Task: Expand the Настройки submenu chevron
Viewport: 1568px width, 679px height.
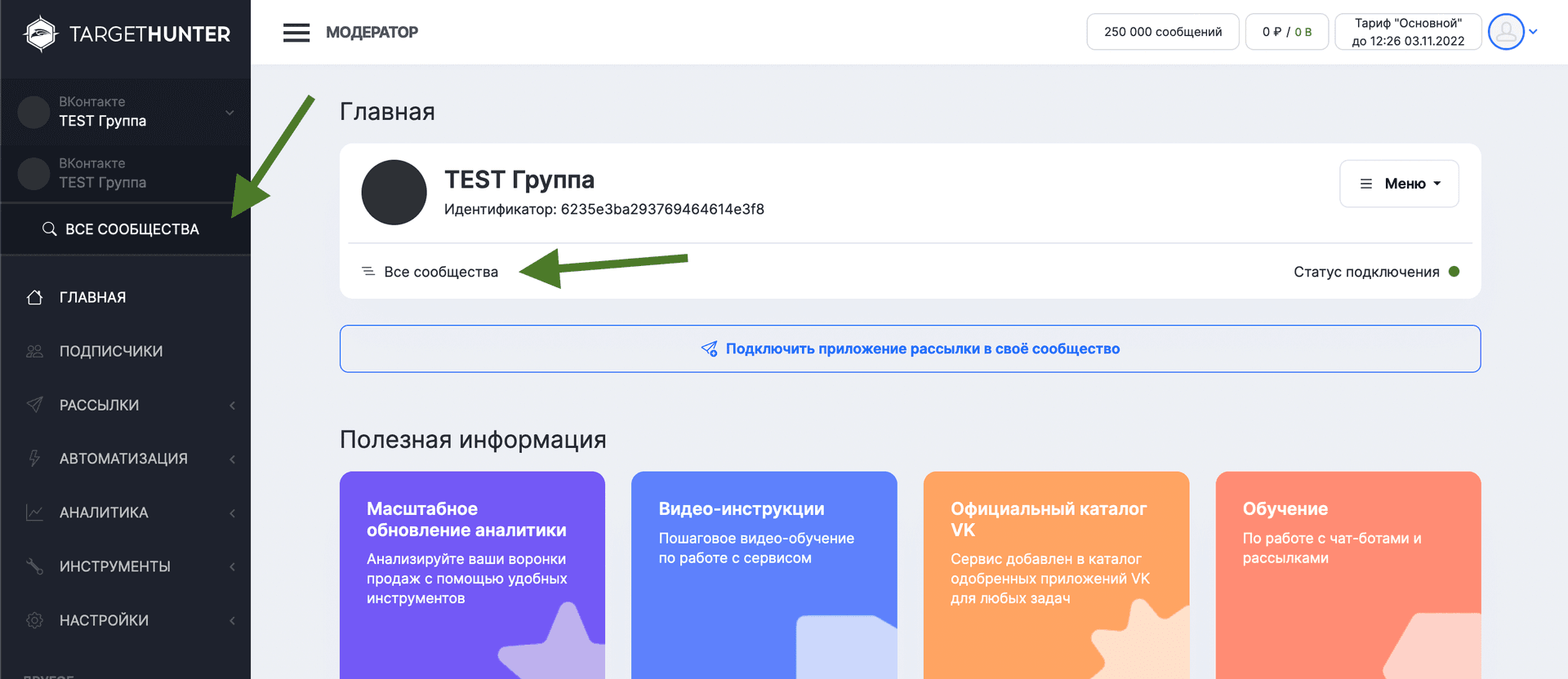Action: point(232,621)
